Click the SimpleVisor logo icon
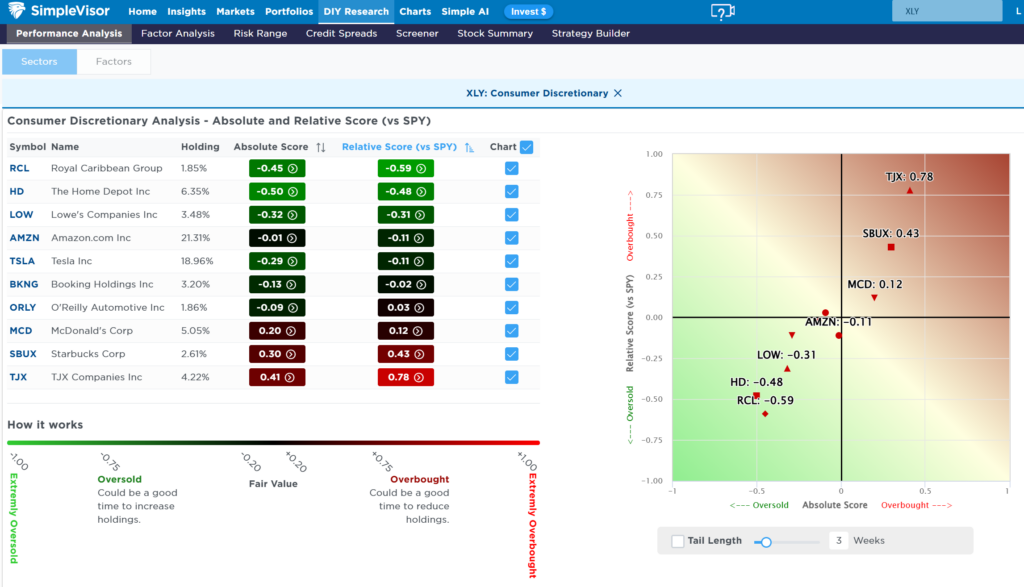This screenshot has height=587, width=1024. pos(17,11)
